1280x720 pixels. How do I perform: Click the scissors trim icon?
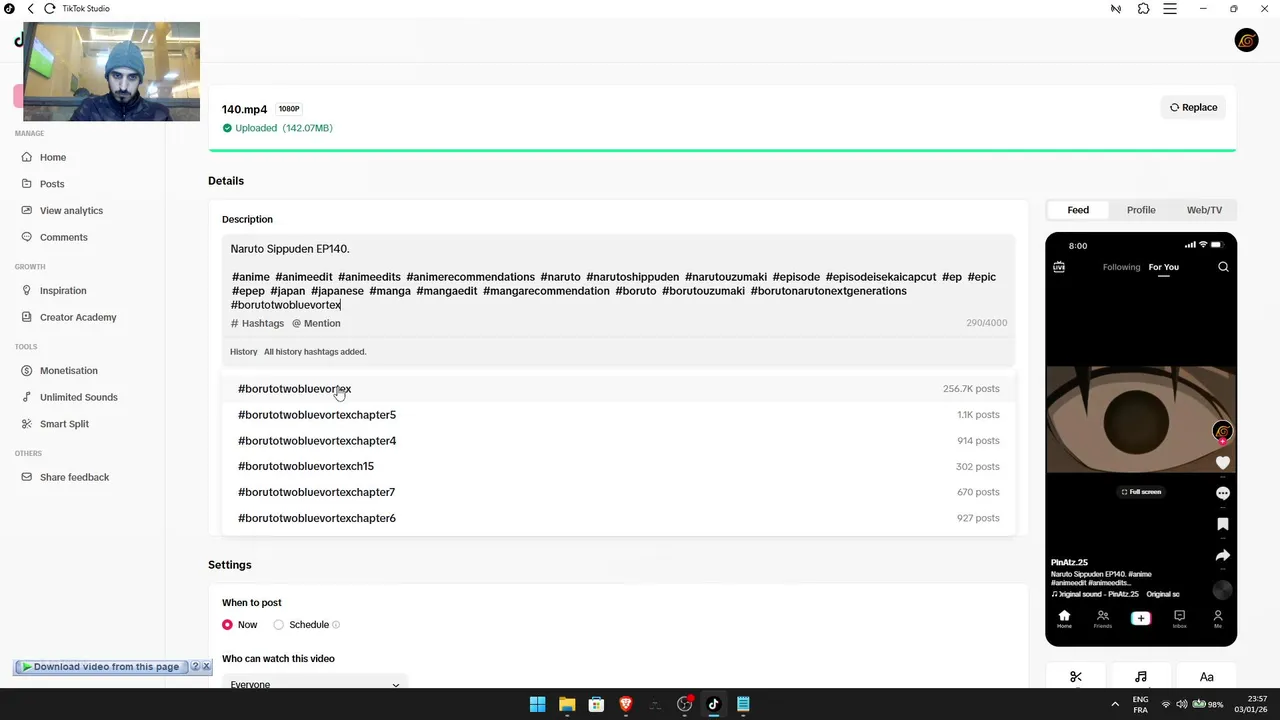pos(1076,677)
